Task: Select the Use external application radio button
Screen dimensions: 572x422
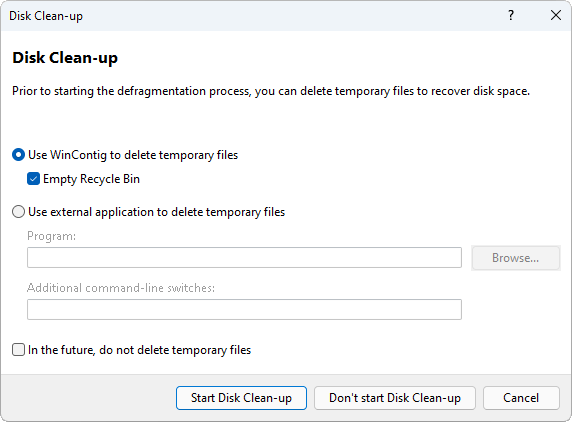Action: 19,212
